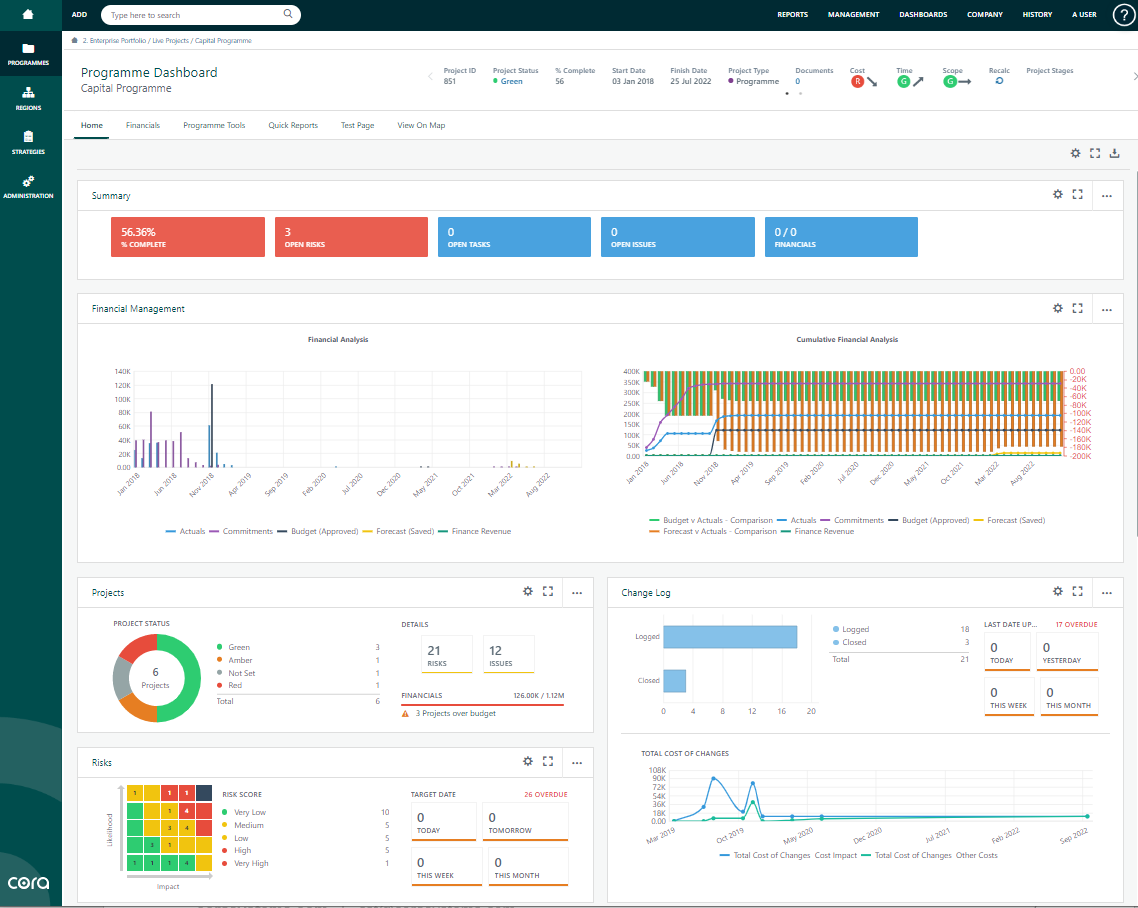Click the 21 Risks details box

click(447, 654)
